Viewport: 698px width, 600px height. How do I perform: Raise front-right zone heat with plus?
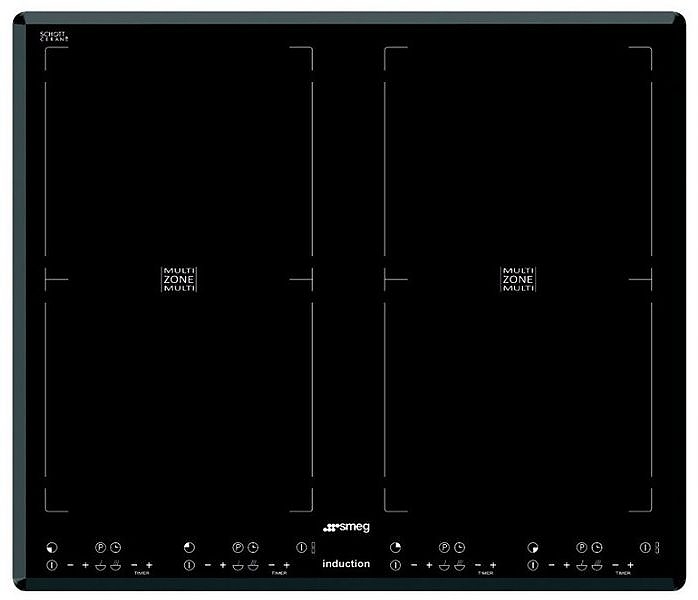(567, 565)
